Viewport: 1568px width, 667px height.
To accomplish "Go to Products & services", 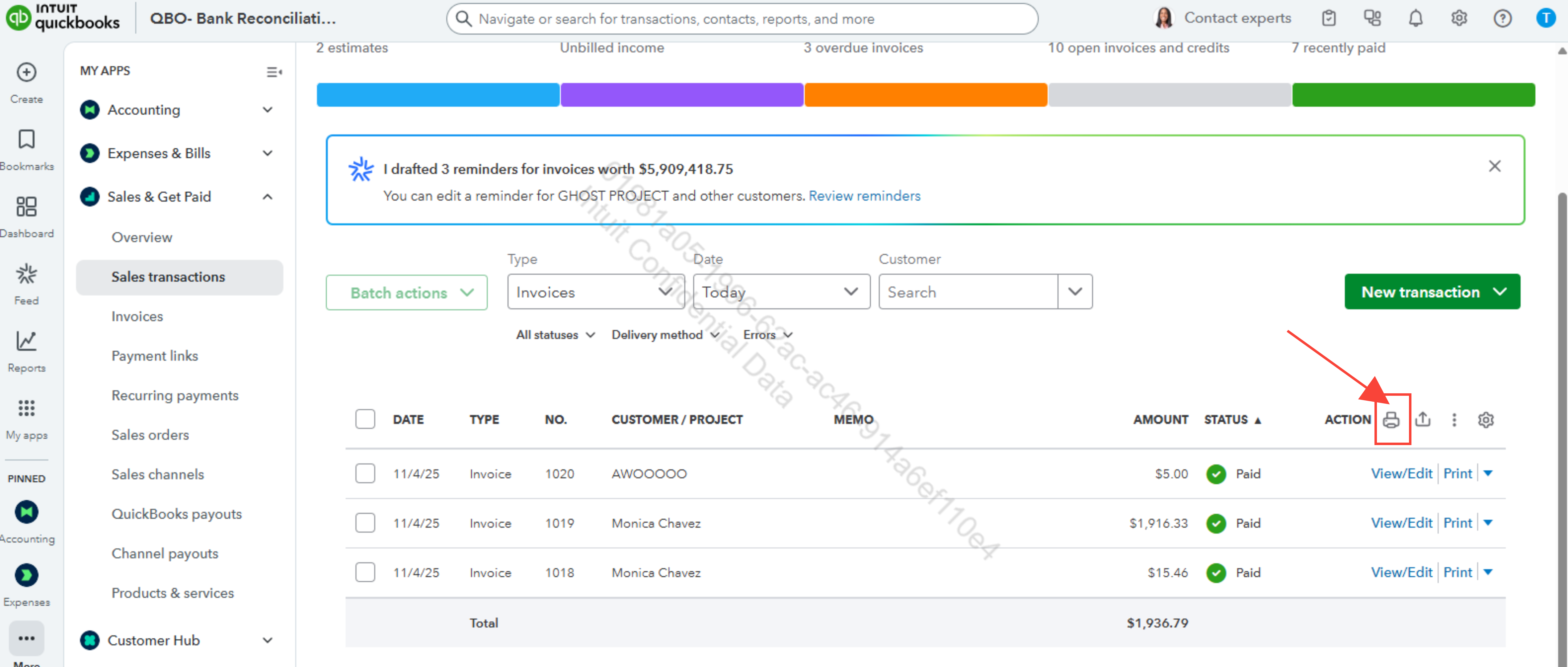I will pos(172,593).
